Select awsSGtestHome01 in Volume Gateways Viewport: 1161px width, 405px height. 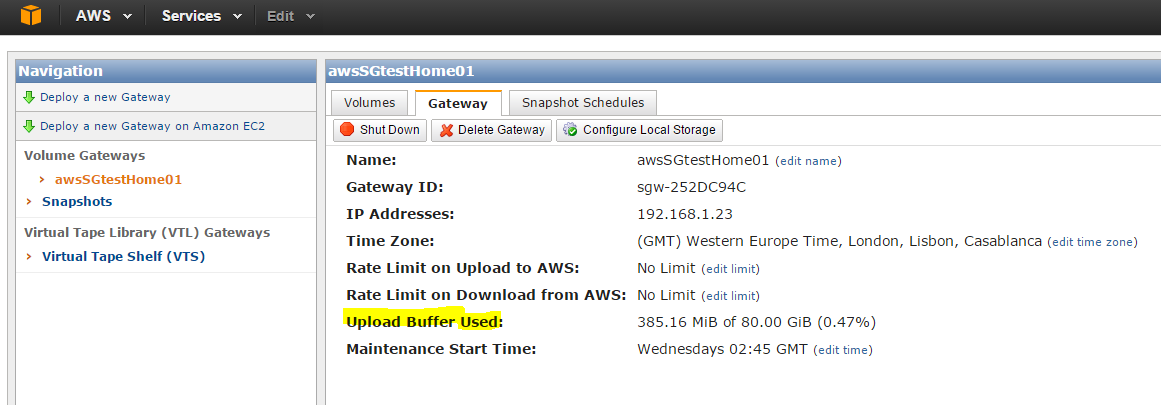[x=118, y=179]
